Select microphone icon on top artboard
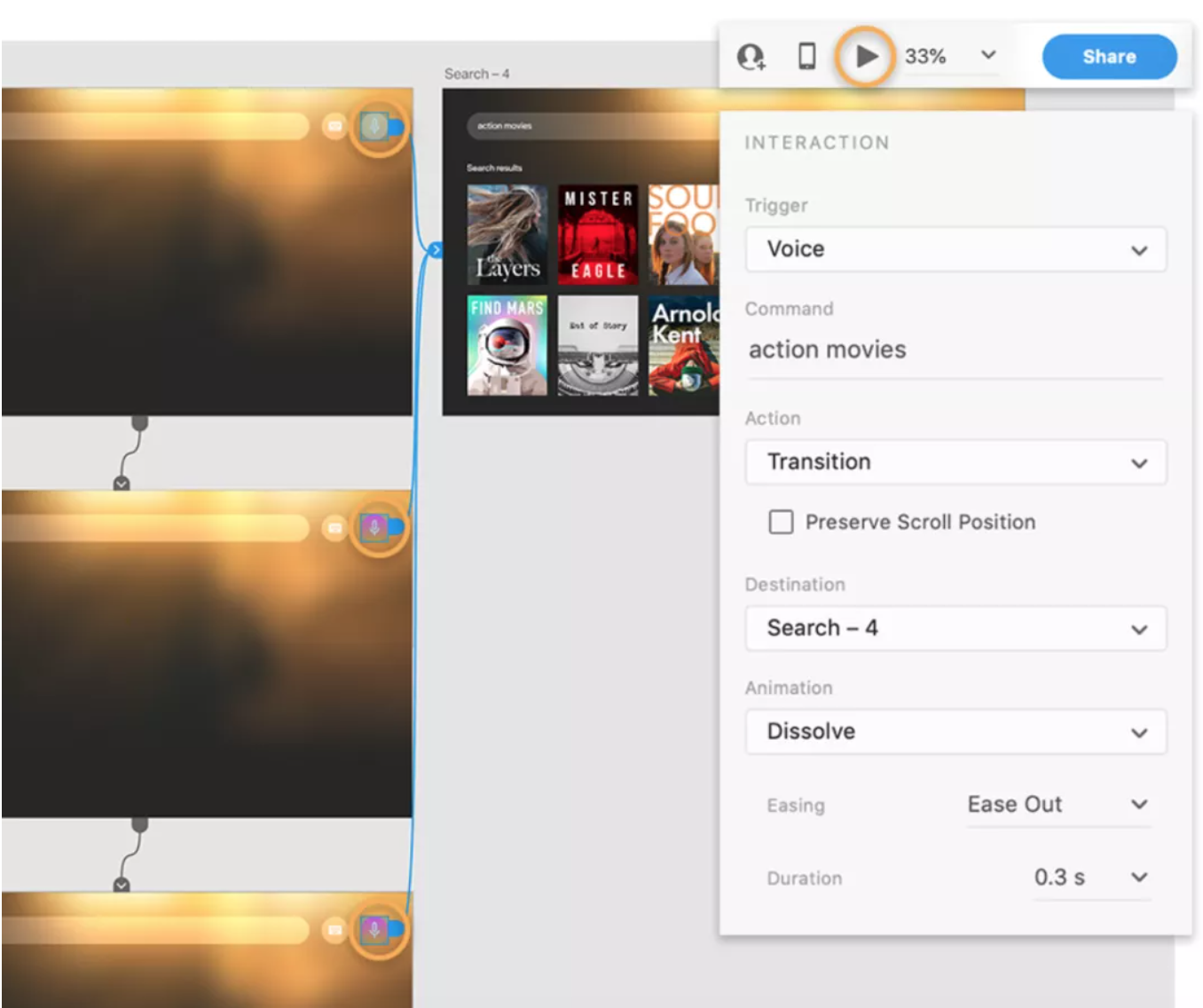 [x=374, y=126]
